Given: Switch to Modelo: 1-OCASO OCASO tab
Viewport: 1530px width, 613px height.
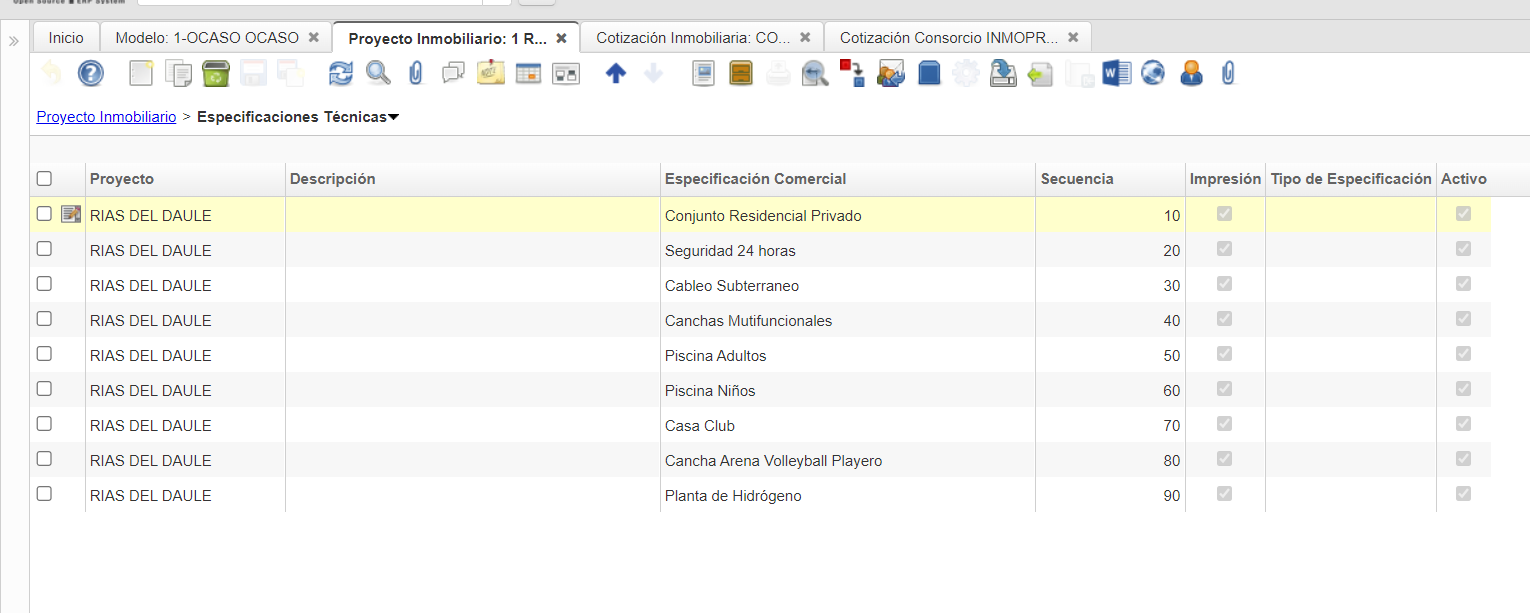Looking at the screenshot, I should point(207,38).
